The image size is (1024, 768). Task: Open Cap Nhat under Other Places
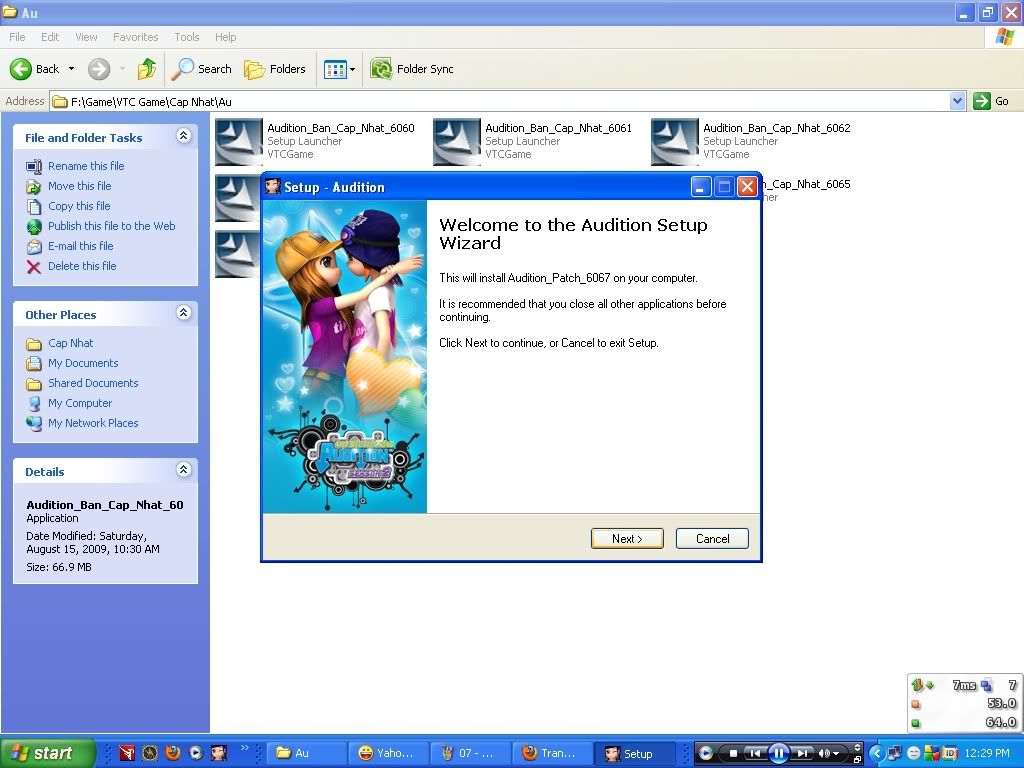pos(71,343)
